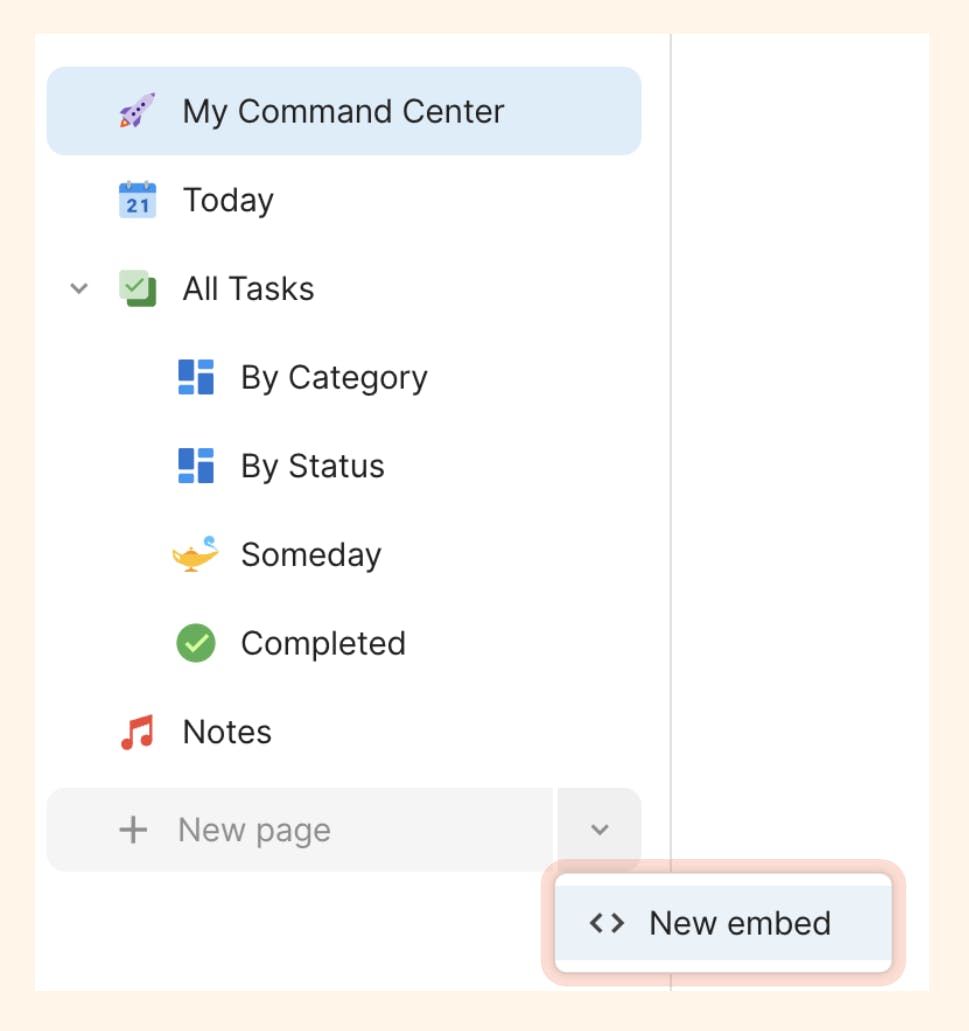Click the blue board icon for By Category

(x=196, y=377)
